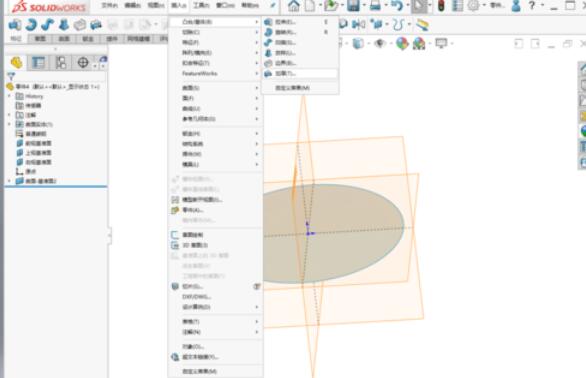The width and height of the screenshot is (586, 378).
Task: Click the Boundary Boss/Base toolbar icon
Action: point(80,25)
